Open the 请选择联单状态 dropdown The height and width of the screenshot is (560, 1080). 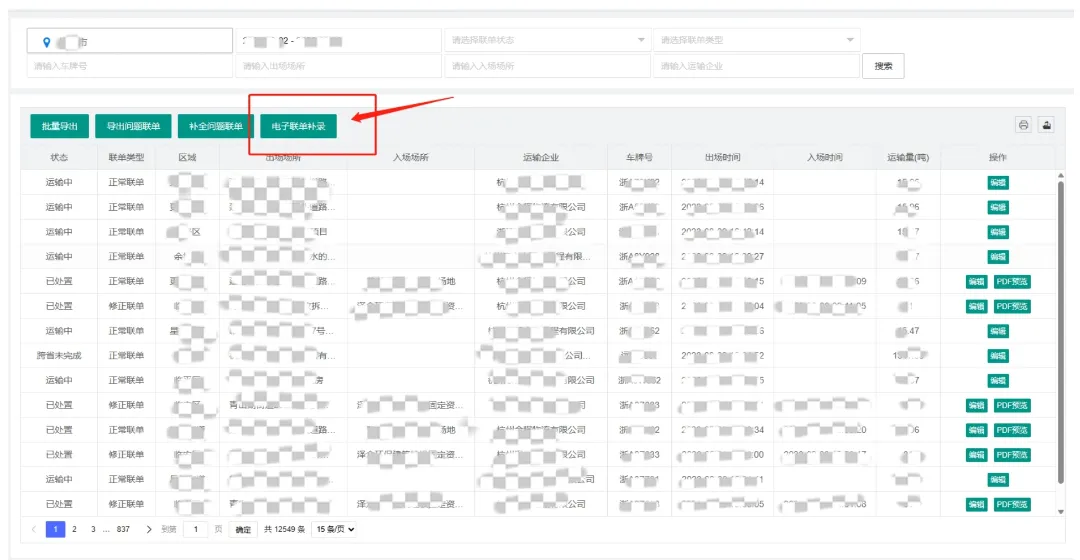point(546,40)
